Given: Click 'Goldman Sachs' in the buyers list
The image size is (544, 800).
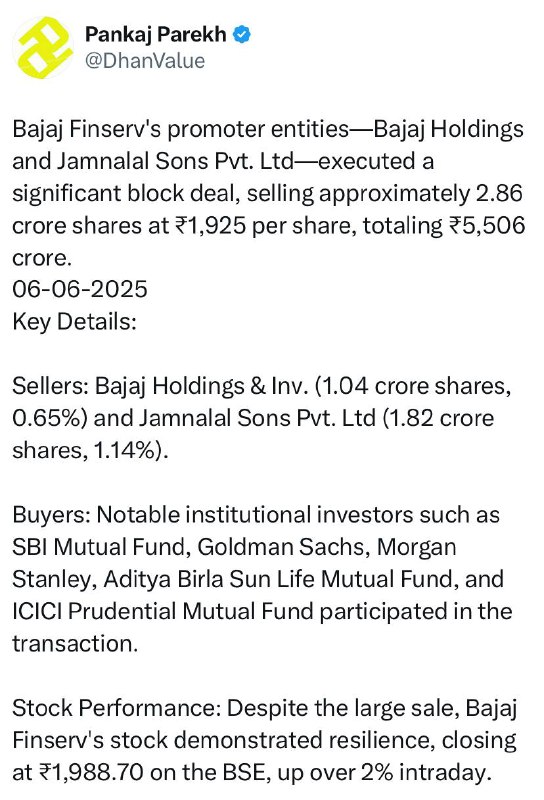Looking at the screenshot, I should click(x=282, y=547).
